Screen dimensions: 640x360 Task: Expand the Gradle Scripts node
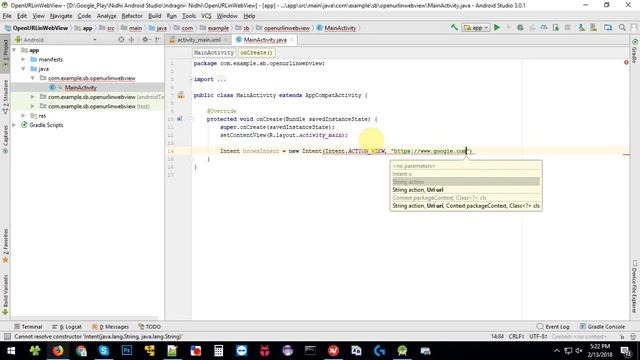[x=14, y=125]
